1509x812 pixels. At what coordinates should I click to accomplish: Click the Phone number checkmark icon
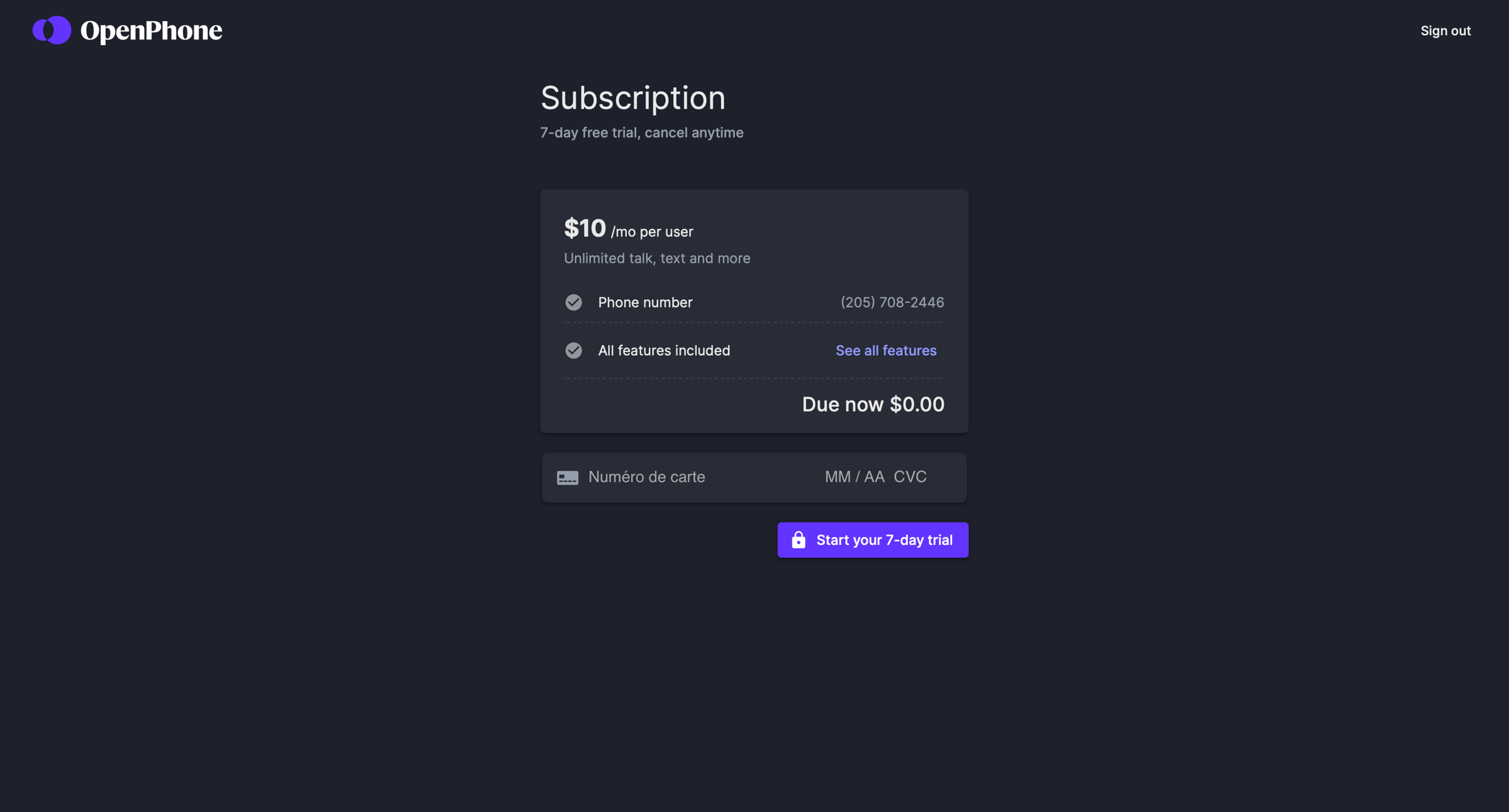(573, 302)
